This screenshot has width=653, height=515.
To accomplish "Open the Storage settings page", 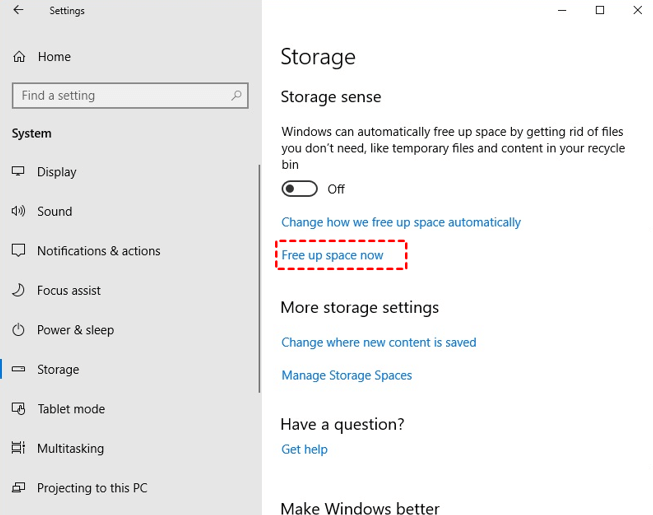I will coord(58,369).
